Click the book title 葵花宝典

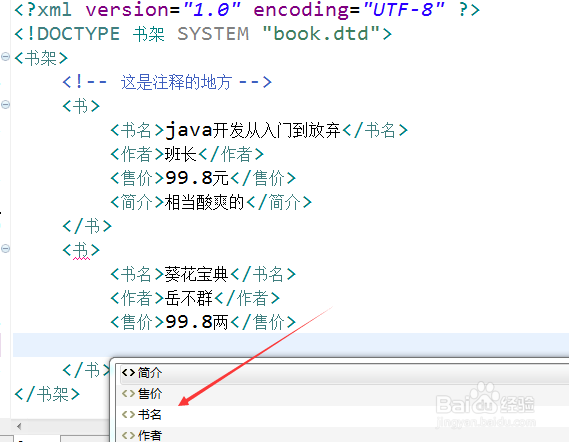point(197,274)
